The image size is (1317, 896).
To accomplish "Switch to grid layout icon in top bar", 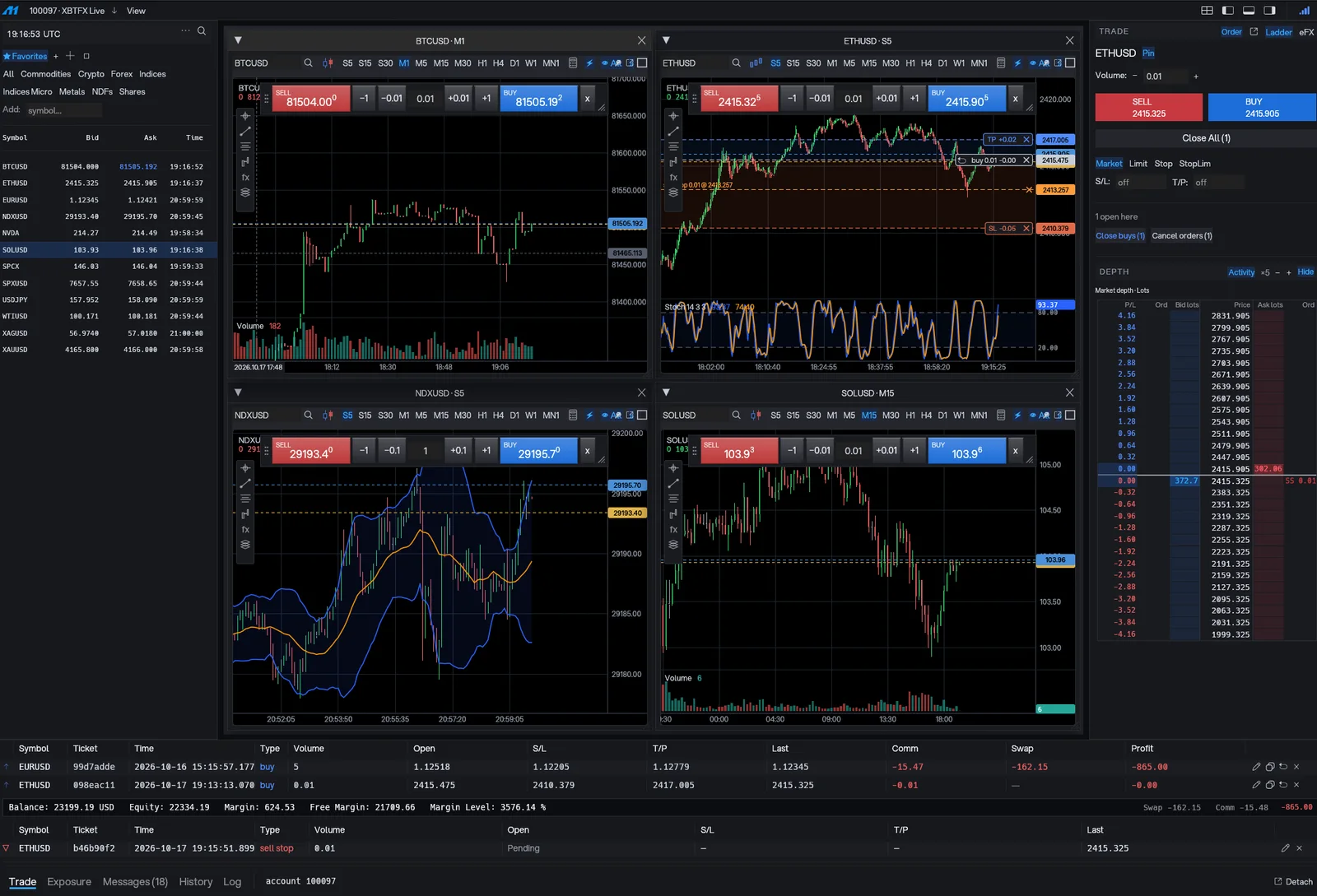I will (x=1207, y=11).
